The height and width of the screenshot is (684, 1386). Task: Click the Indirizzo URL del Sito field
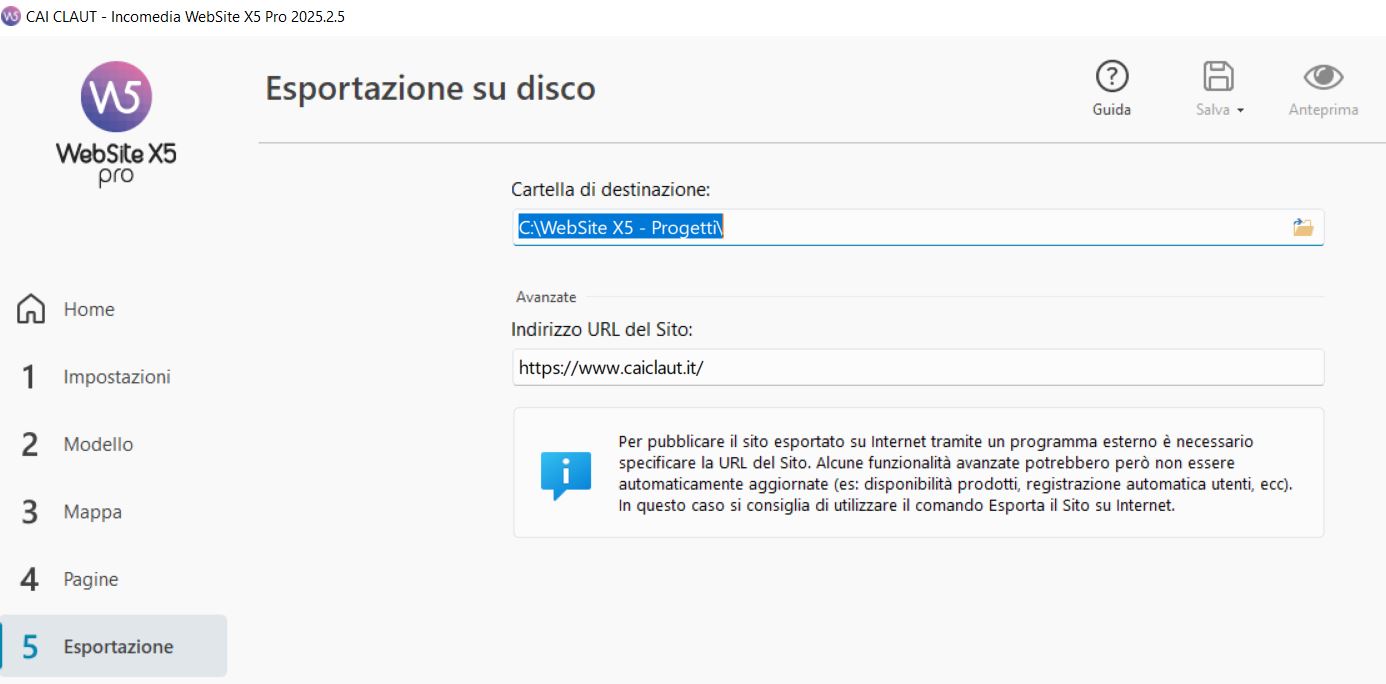(x=918, y=367)
